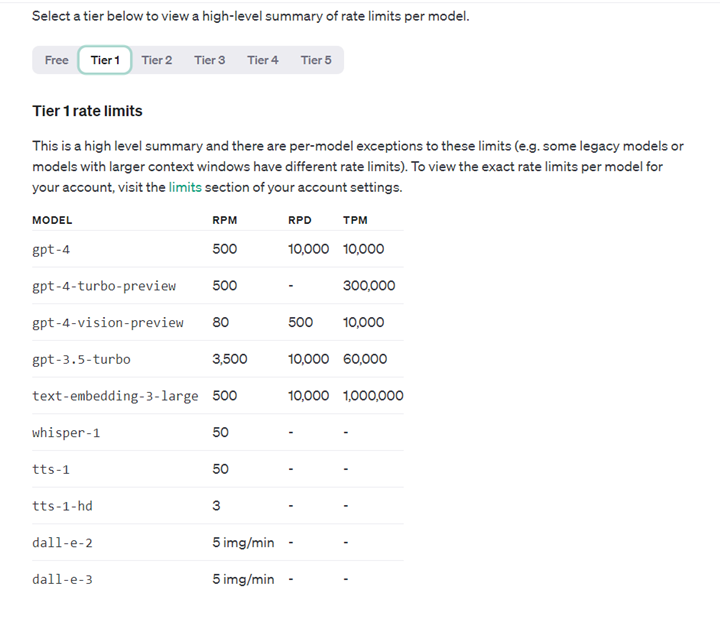720x619 pixels.
Task: Click the gpt-4 RPD value 10,000
Action: pyautogui.click(x=309, y=249)
